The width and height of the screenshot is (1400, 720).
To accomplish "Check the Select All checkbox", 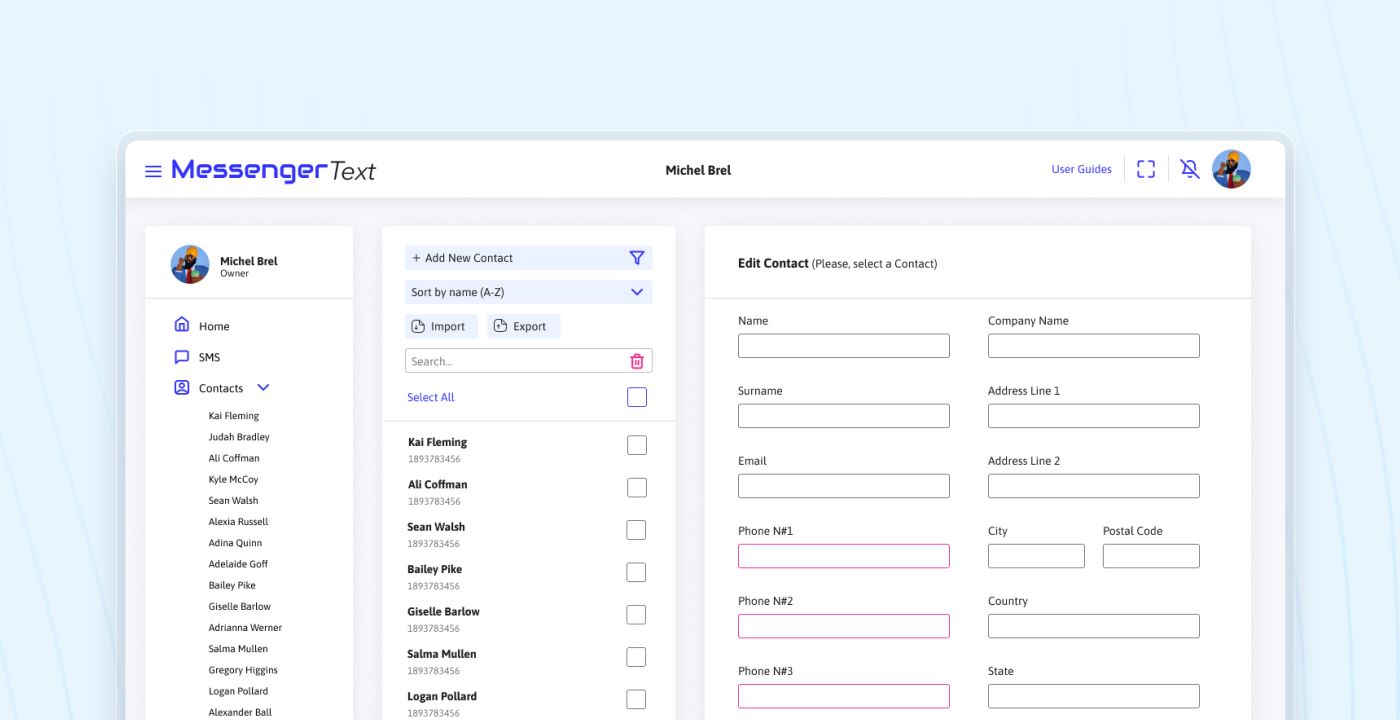I will (637, 397).
